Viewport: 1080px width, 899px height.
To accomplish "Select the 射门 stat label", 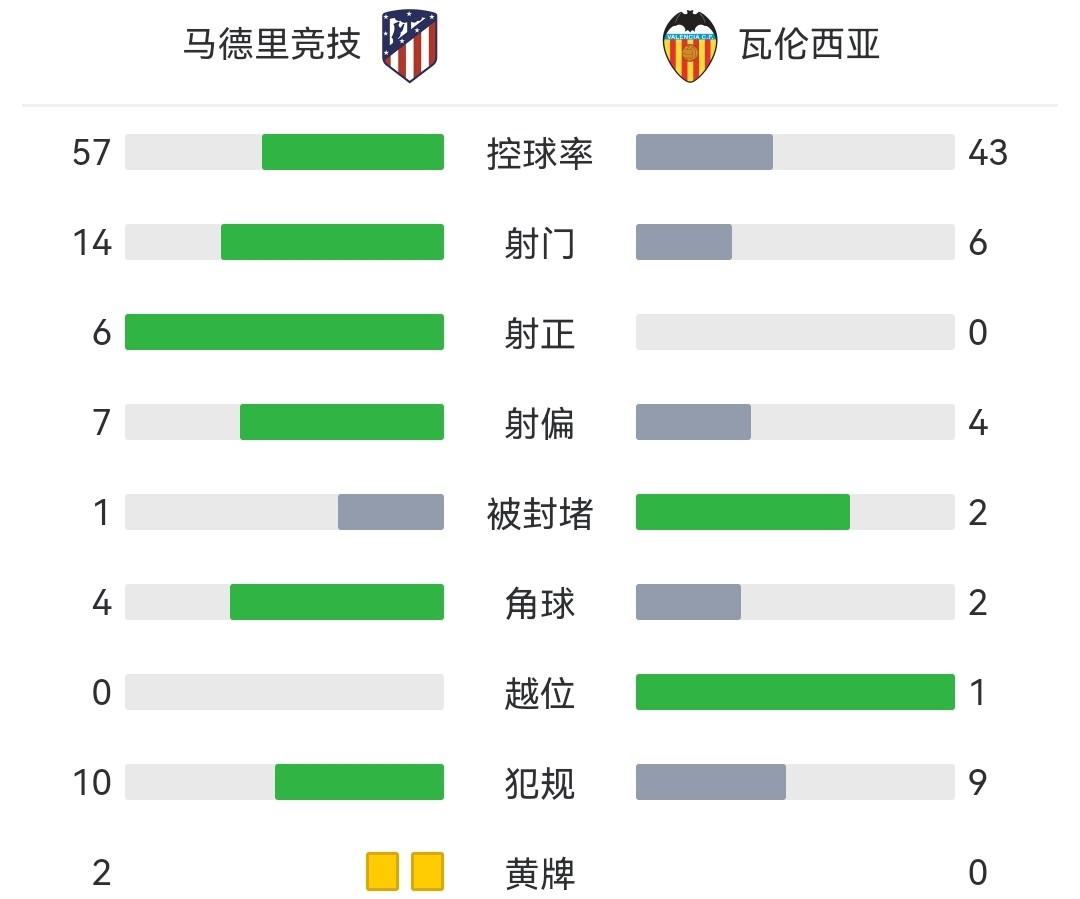I will [540, 243].
